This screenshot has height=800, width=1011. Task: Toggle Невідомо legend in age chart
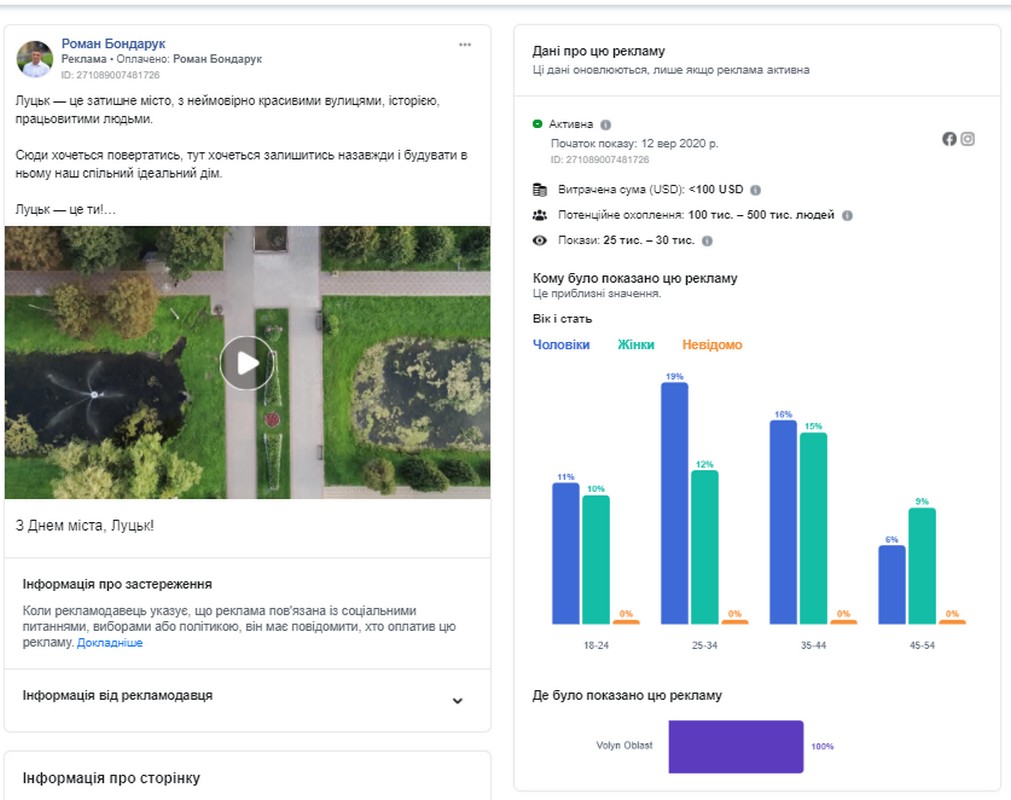[x=712, y=345]
